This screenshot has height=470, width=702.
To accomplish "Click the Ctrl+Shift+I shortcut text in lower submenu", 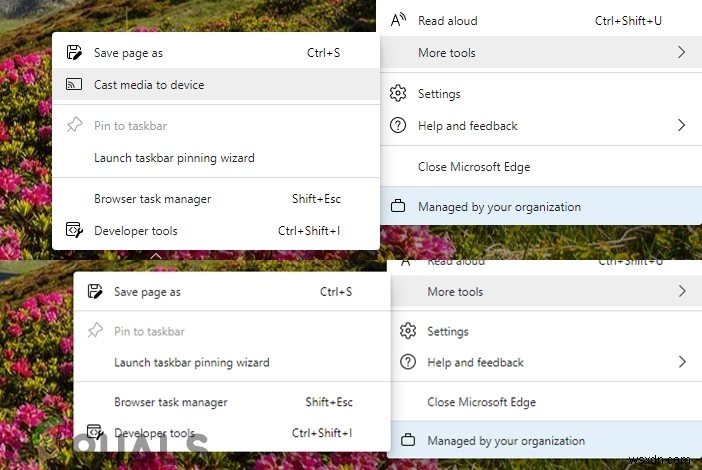I will tap(322, 433).
